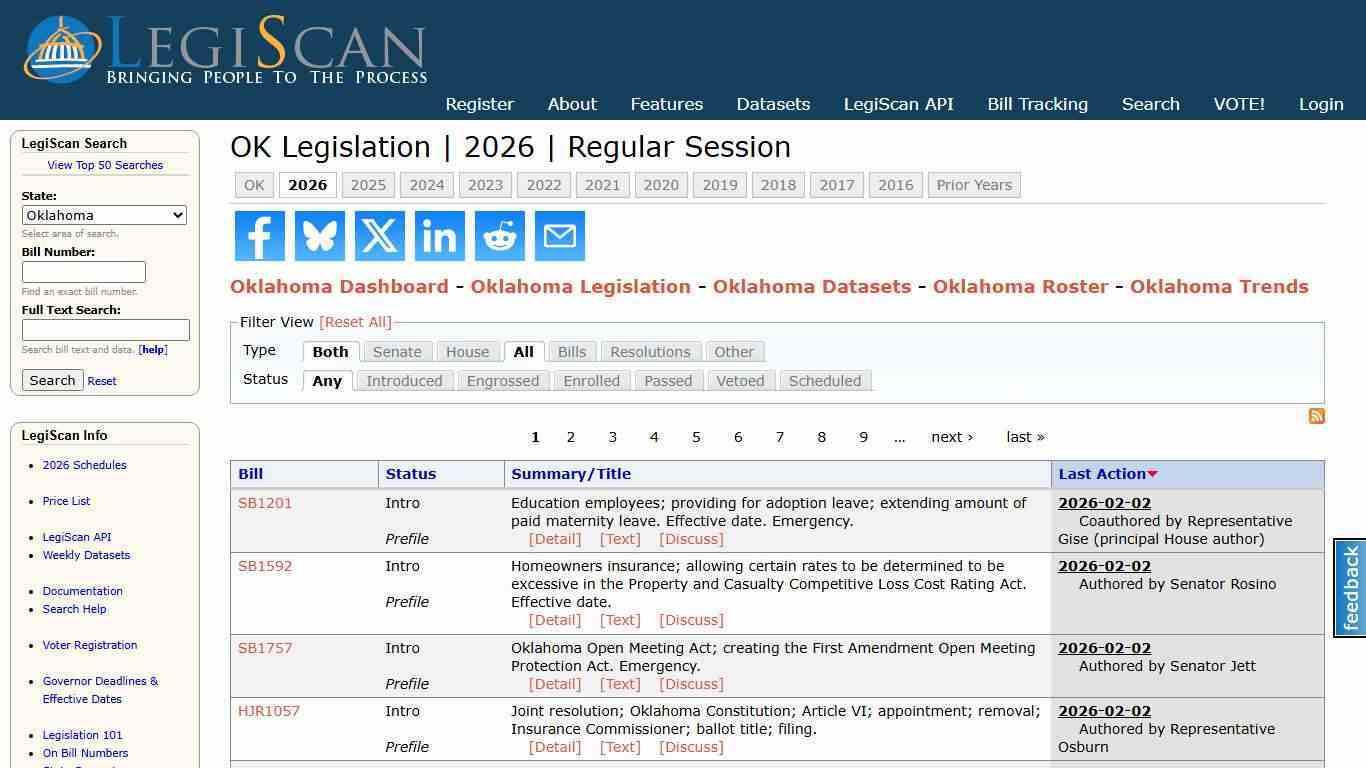Open the Datasets menu item
The height and width of the screenshot is (768, 1366).
click(x=772, y=104)
